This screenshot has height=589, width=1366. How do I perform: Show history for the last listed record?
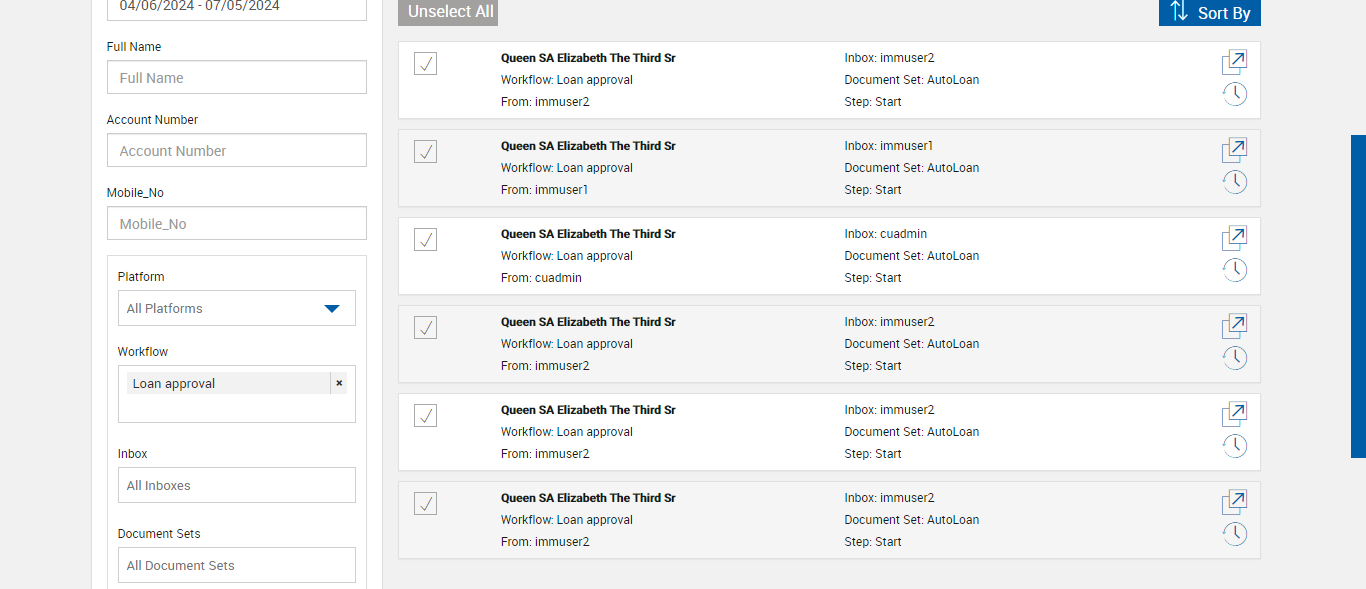coord(1235,534)
